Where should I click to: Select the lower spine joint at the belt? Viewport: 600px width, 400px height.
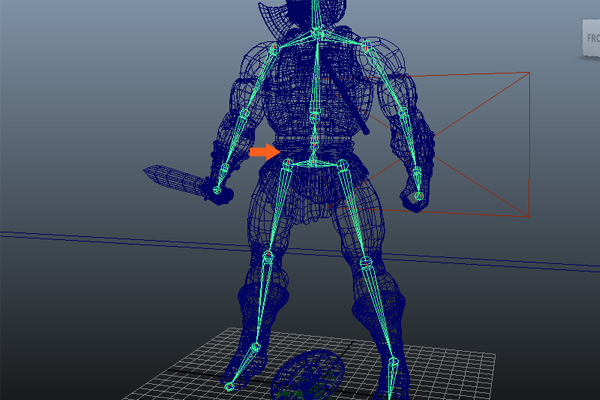(x=314, y=146)
